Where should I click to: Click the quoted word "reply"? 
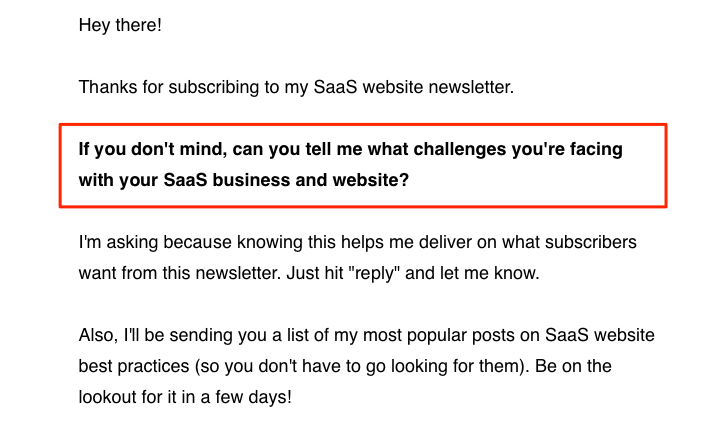(374, 274)
